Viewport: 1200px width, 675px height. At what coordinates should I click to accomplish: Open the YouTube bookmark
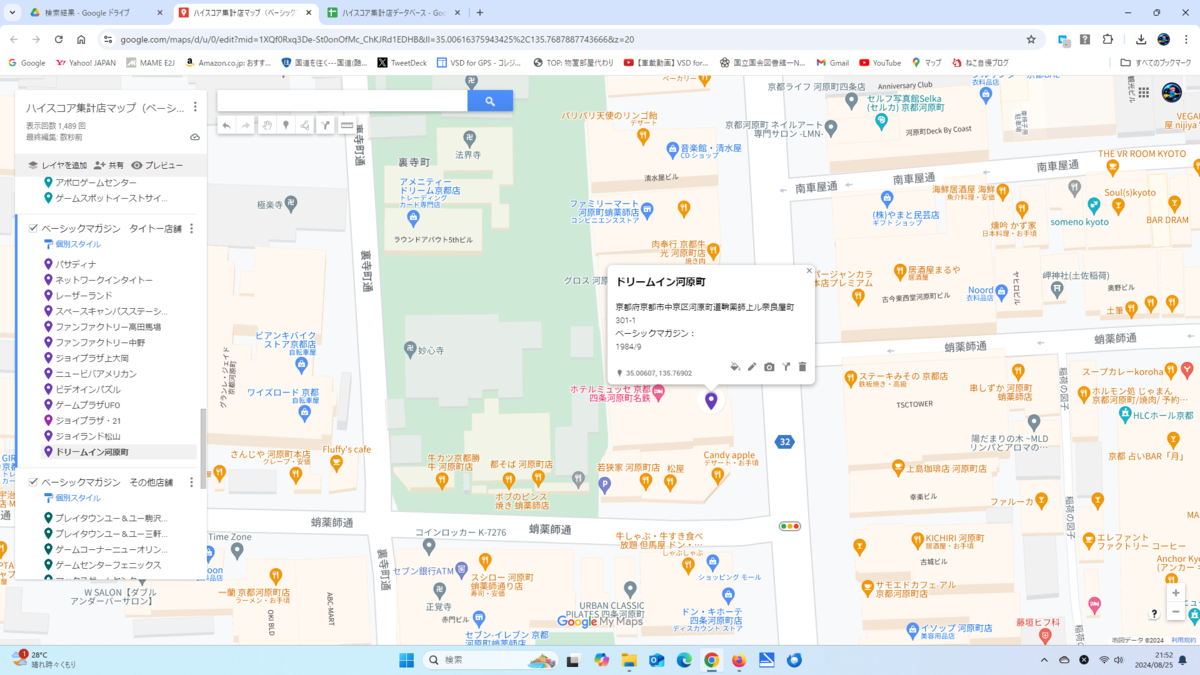[x=880, y=62]
